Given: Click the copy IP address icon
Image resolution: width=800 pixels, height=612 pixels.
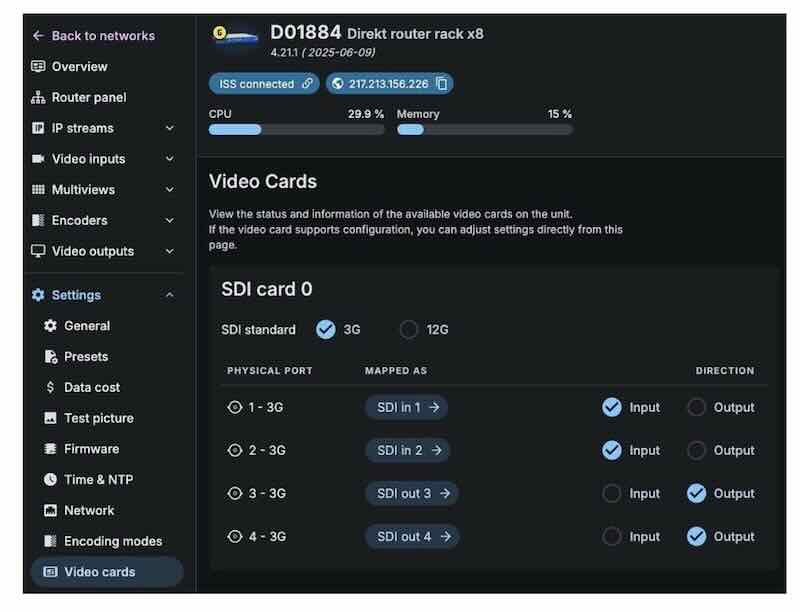Looking at the screenshot, I should pyautogui.click(x=442, y=84).
